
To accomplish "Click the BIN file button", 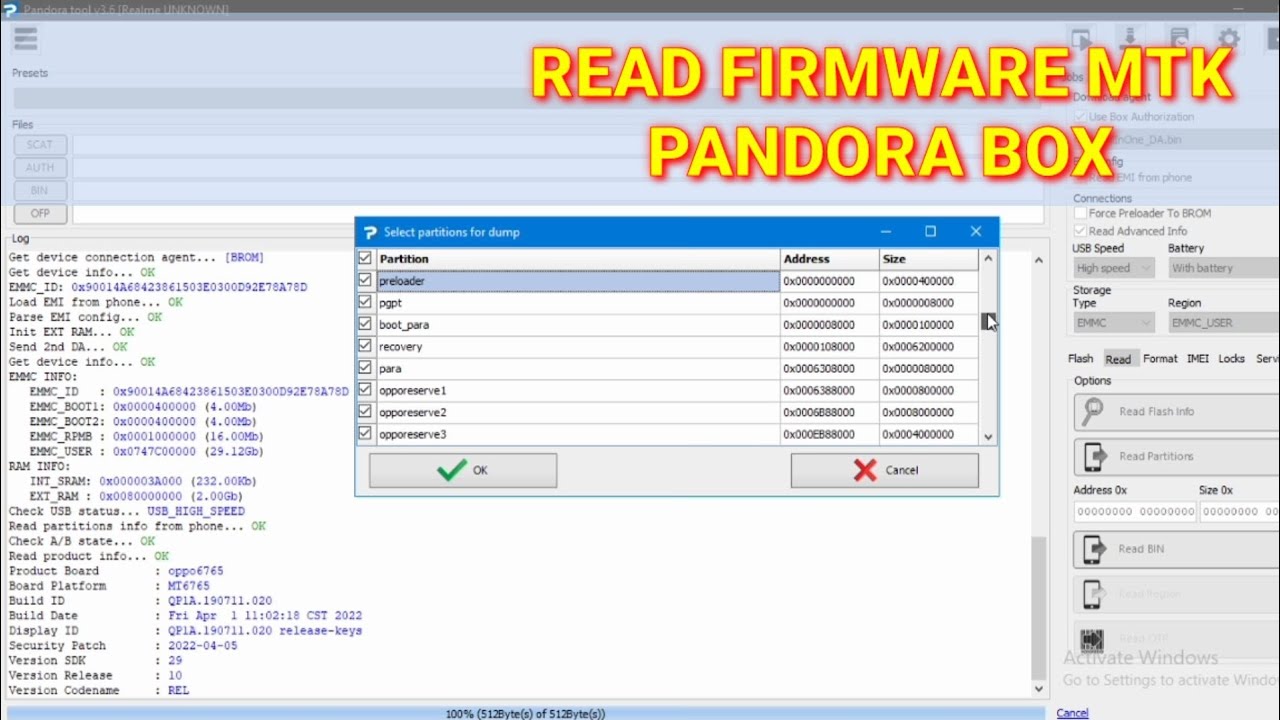I will 40,191.
